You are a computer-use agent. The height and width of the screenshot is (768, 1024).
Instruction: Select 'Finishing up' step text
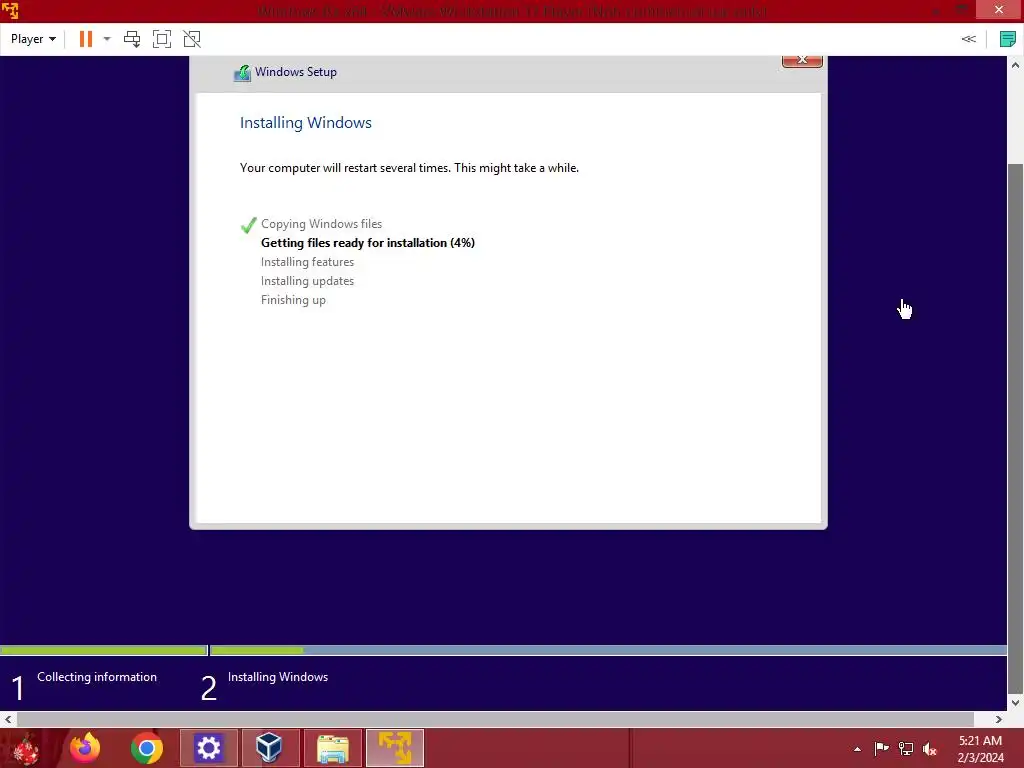click(x=293, y=300)
